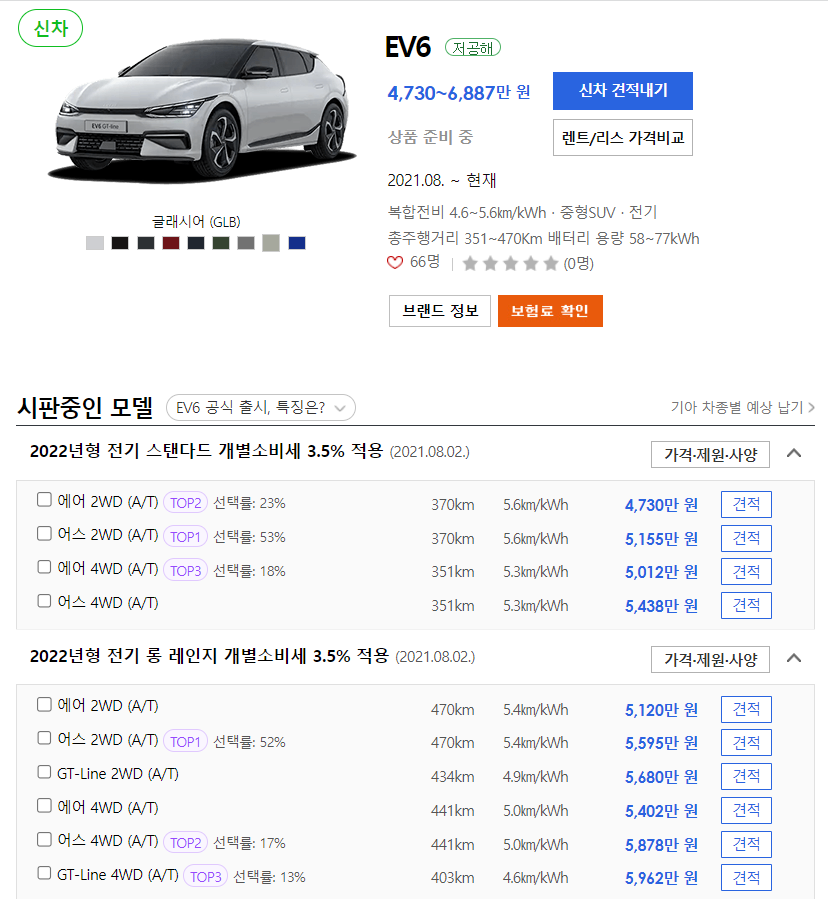Screen dimensions: 828x899
Task: Click the heart like icon
Action: pyautogui.click(x=395, y=263)
